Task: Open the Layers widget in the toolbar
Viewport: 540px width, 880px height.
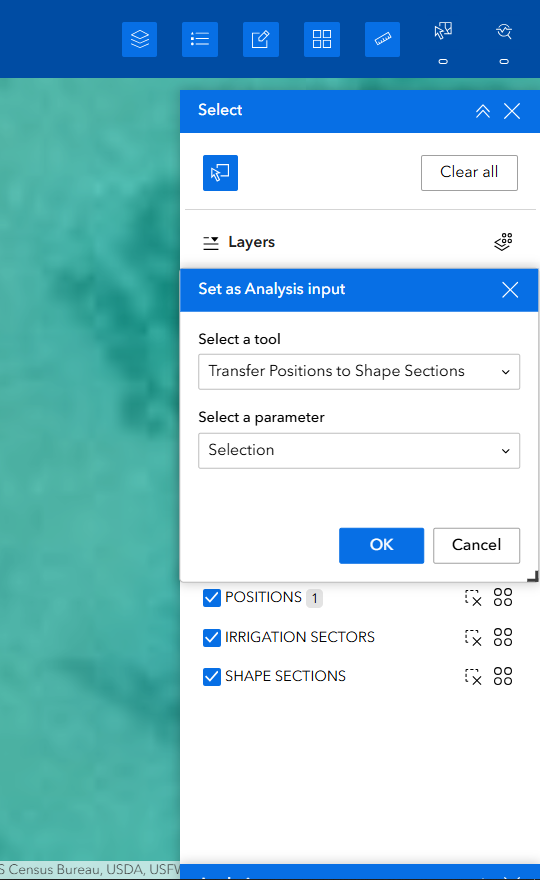Action: pyautogui.click(x=139, y=39)
